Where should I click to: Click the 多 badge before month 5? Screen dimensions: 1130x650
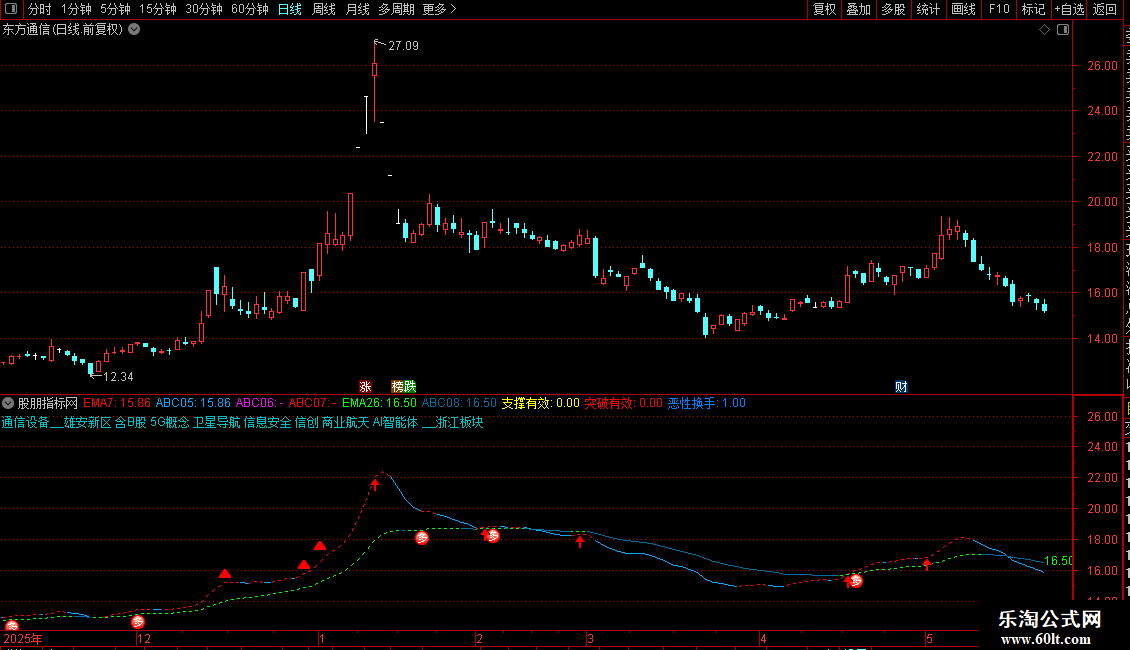pyautogui.click(x=855, y=580)
